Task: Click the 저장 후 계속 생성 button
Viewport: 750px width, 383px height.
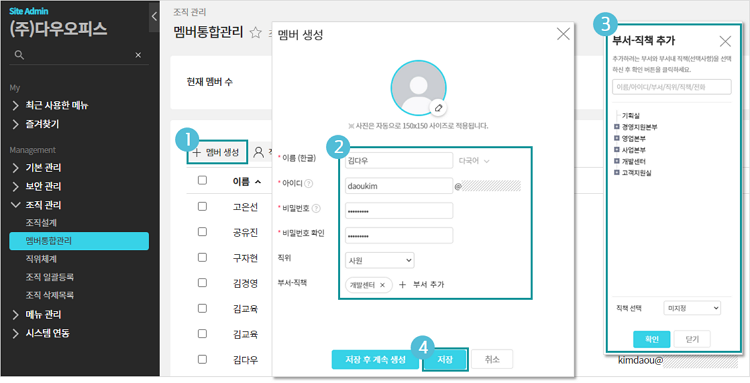Action: tap(375, 360)
